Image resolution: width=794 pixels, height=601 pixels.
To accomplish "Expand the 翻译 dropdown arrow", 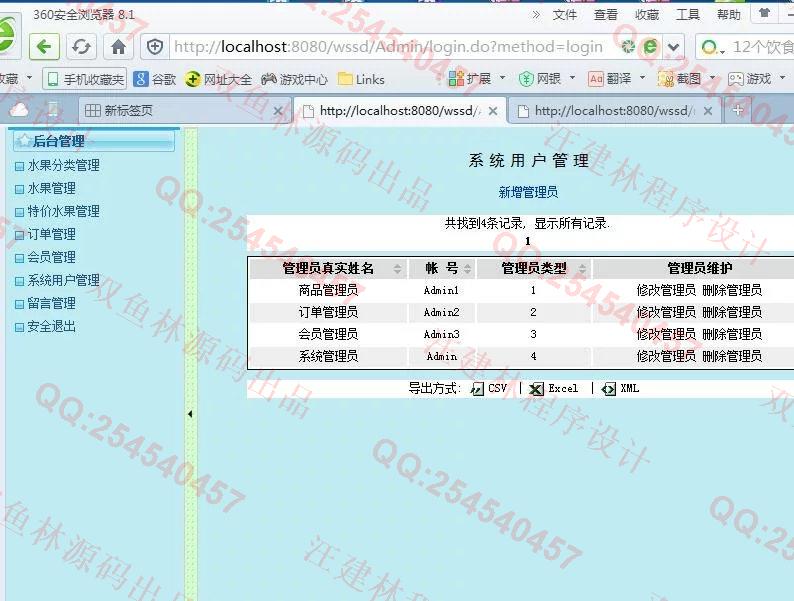I will pos(642,78).
